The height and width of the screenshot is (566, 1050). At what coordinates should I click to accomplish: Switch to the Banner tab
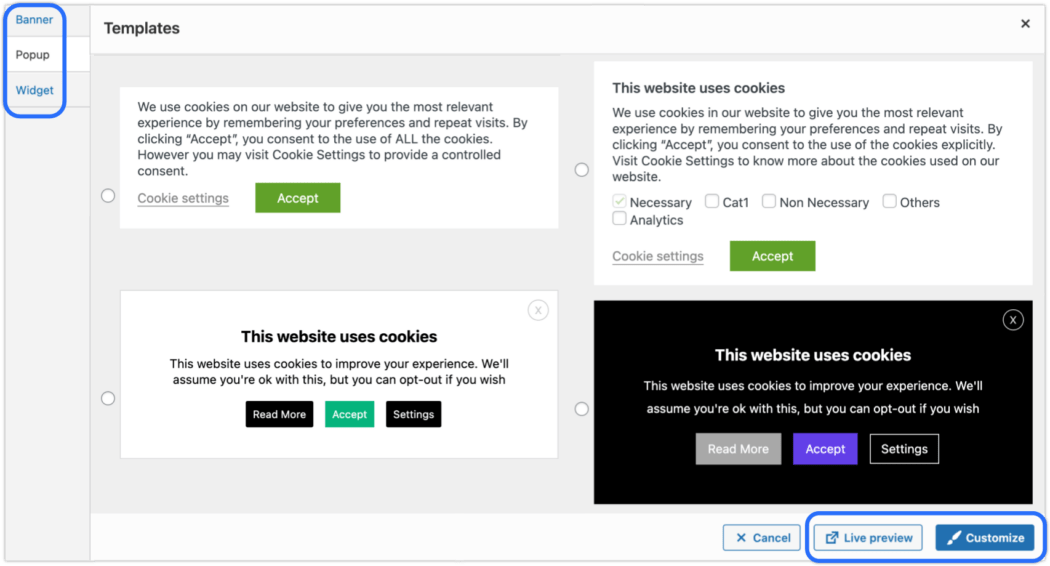pyautogui.click(x=34, y=19)
